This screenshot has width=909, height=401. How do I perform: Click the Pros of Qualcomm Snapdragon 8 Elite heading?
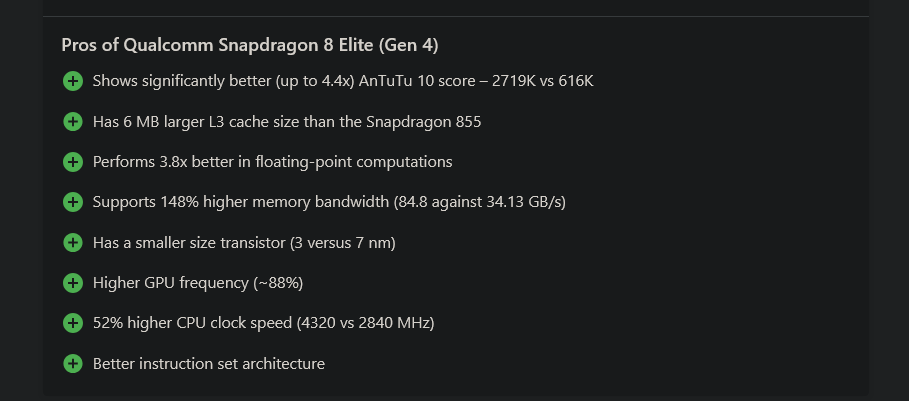250,45
